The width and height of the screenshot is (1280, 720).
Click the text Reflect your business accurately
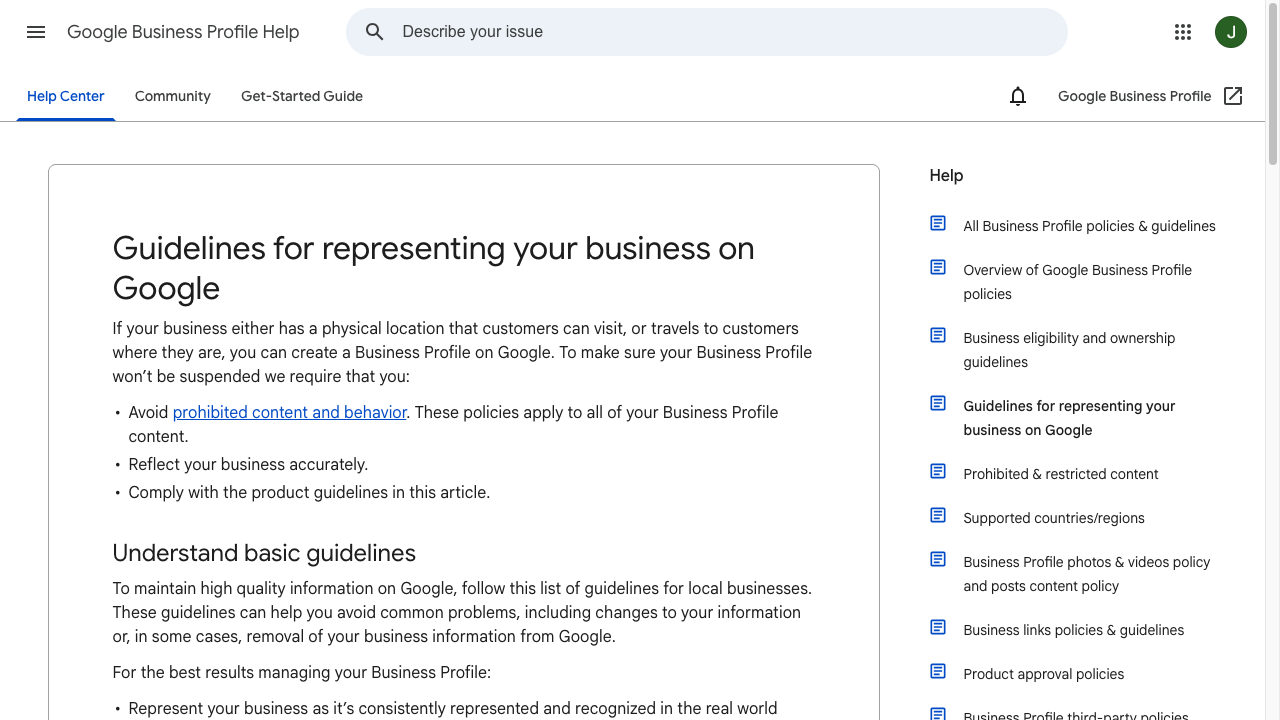coord(248,464)
